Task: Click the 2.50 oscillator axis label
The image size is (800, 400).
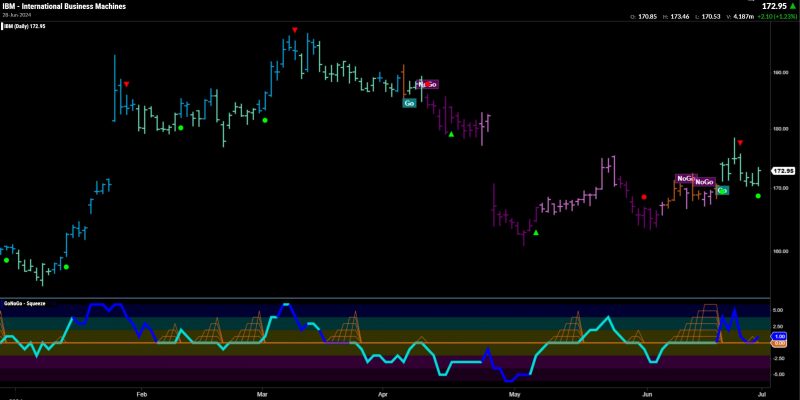Action: pyautogui.click(x=779, y=326)
